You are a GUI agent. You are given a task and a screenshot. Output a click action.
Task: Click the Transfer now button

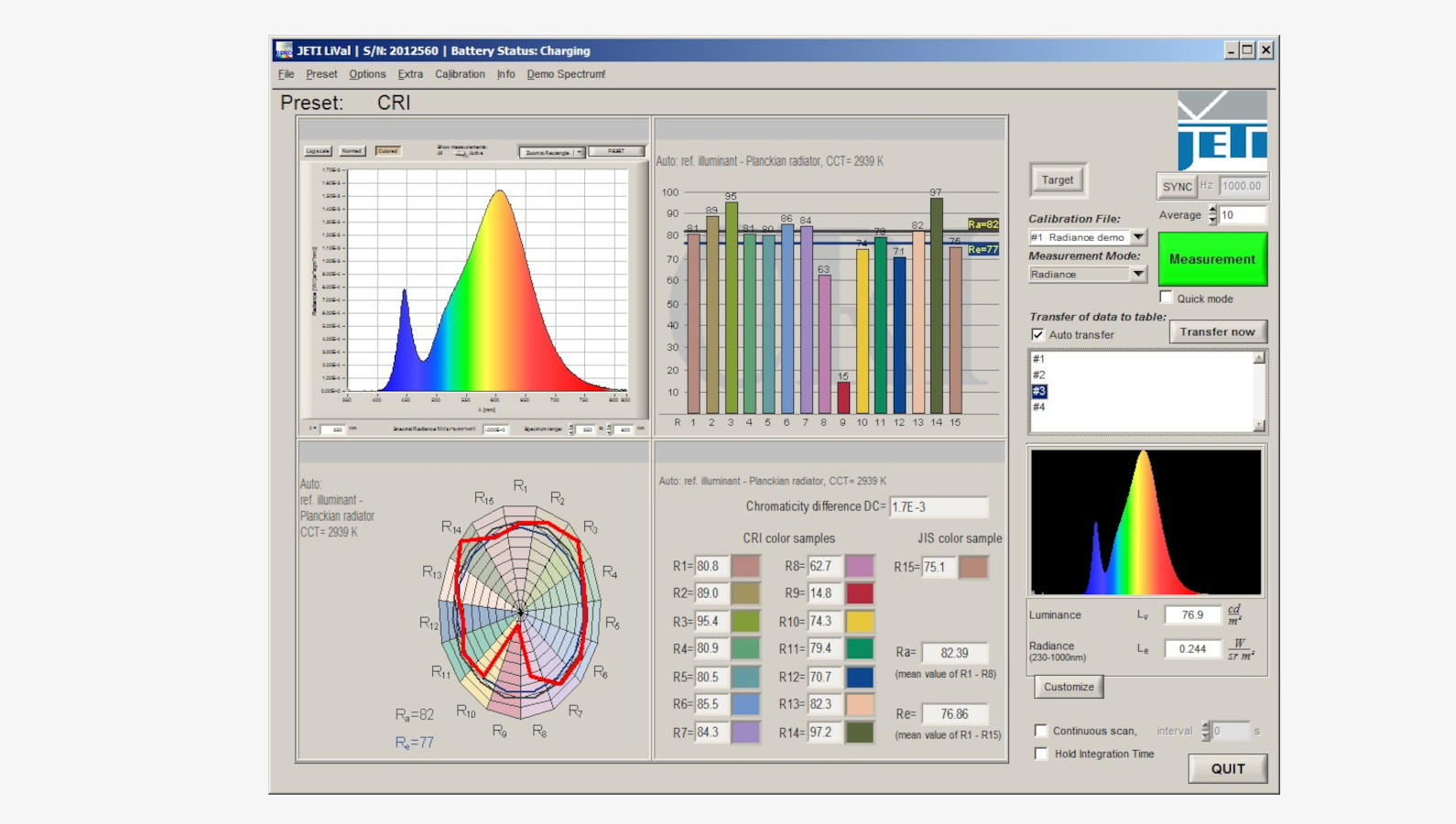(1217, 331)
